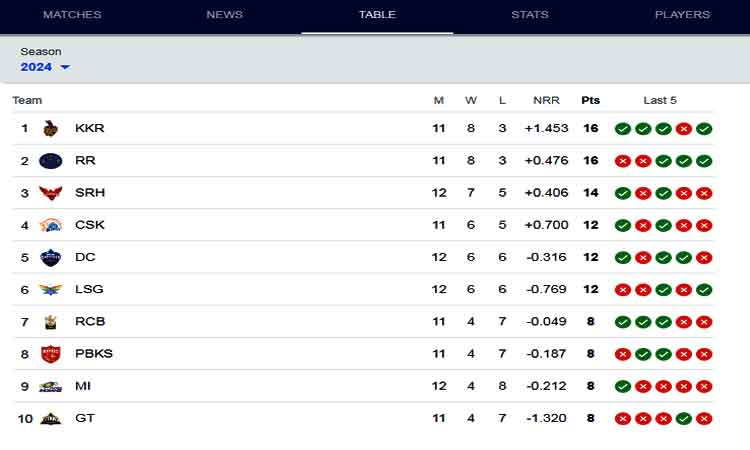Click the PBKS team logo
The width and height of the screenshot is (750, 450).
51,354
